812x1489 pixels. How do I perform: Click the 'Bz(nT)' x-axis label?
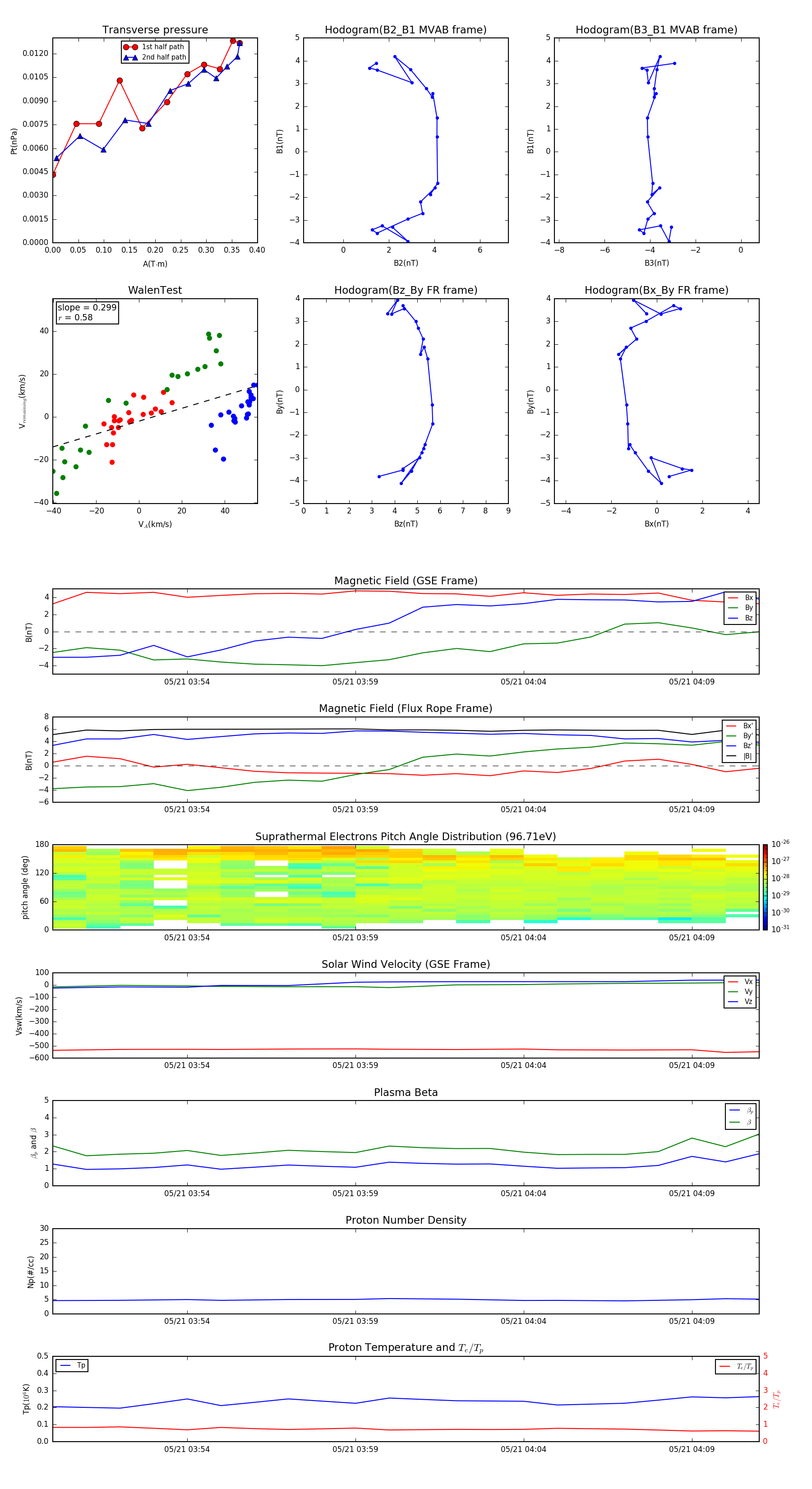click(x=406, y=524)
